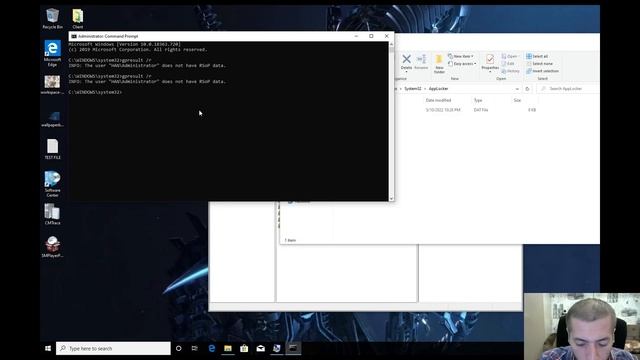The width and height of the screenshot is (640, 360).
Task: Launch Microsoft Edge from the desktop shortcut
Action: pos(52,53)
